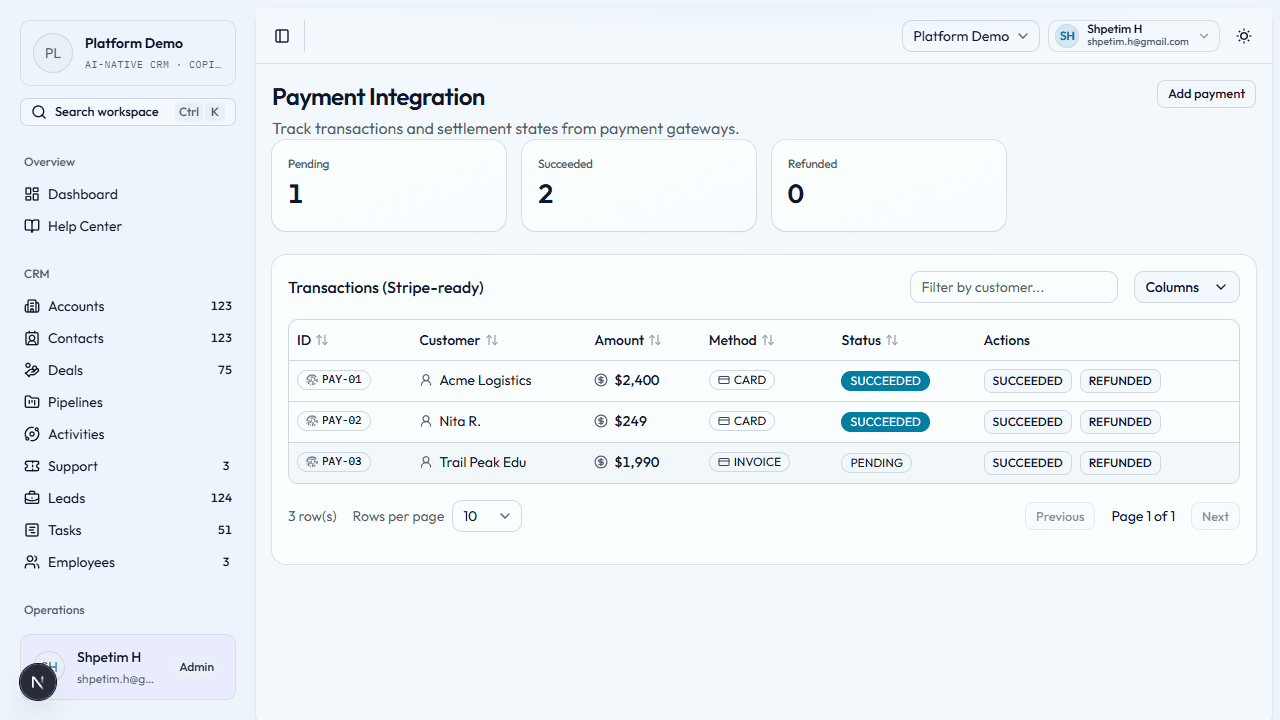1280x720 pixels.
Task: Open the Columns visibility dropdown
Action: coord(1185,287)
